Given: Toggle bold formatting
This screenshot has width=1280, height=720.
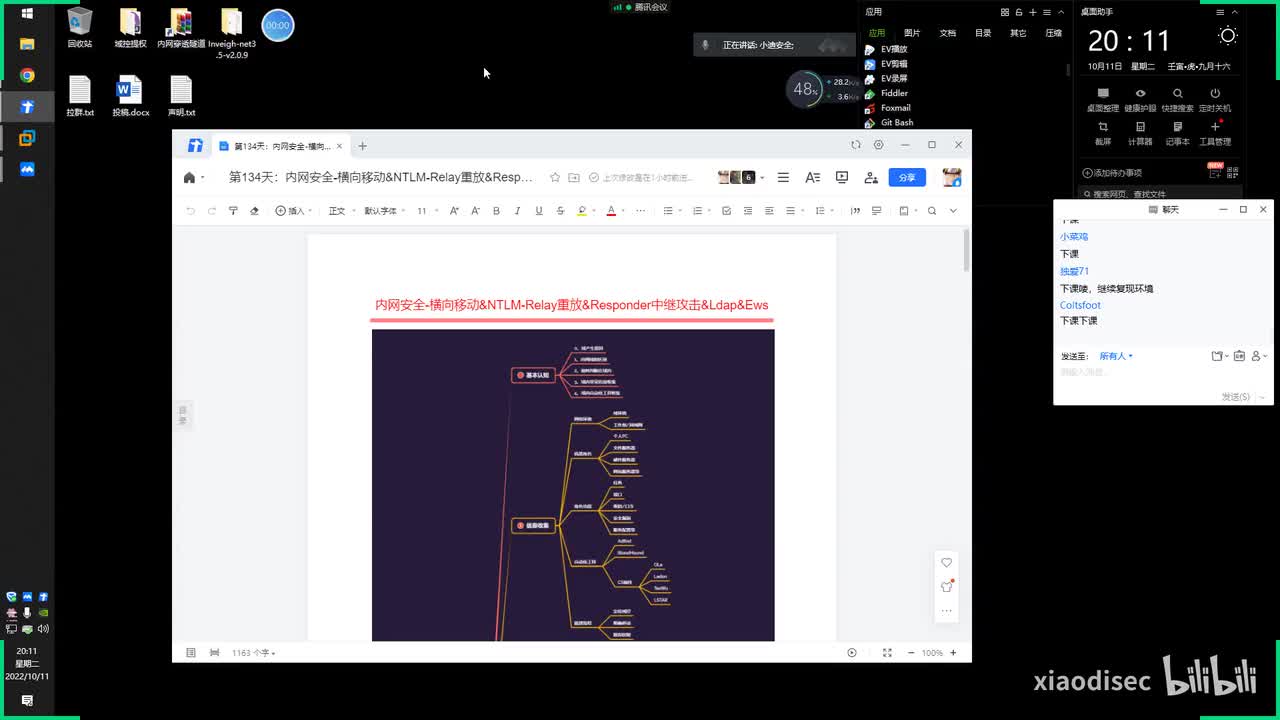Looking at the screenshot, I should (496, 211).
